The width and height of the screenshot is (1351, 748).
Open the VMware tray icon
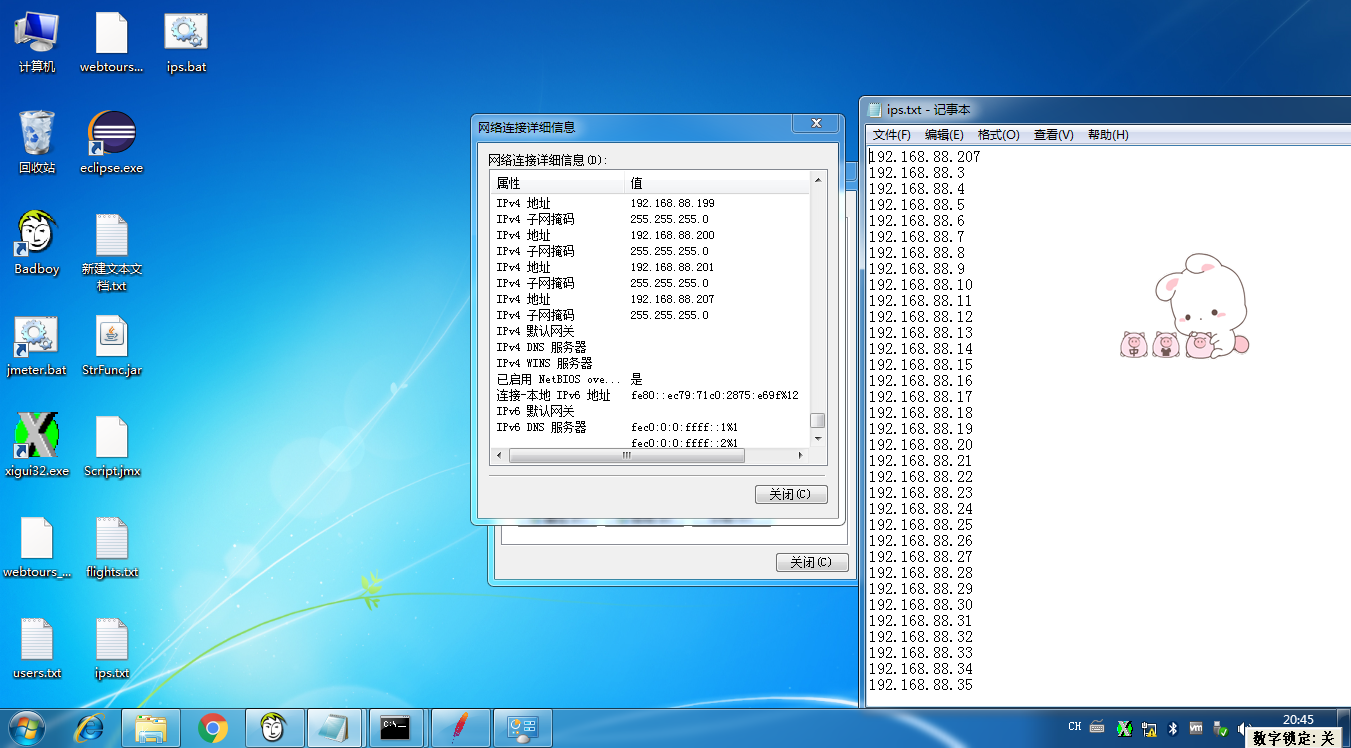pyautogui.click(x=1196, y=727)
